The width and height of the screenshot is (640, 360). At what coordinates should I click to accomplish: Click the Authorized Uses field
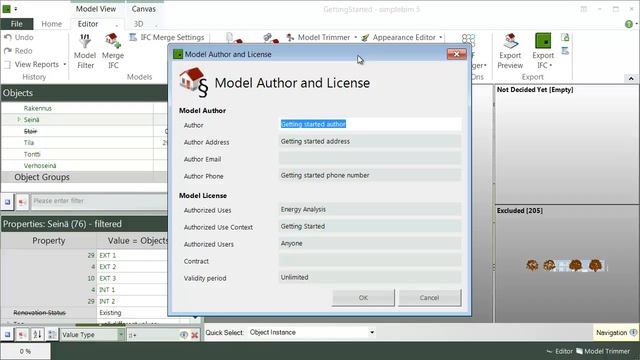[x=370, y=209]
